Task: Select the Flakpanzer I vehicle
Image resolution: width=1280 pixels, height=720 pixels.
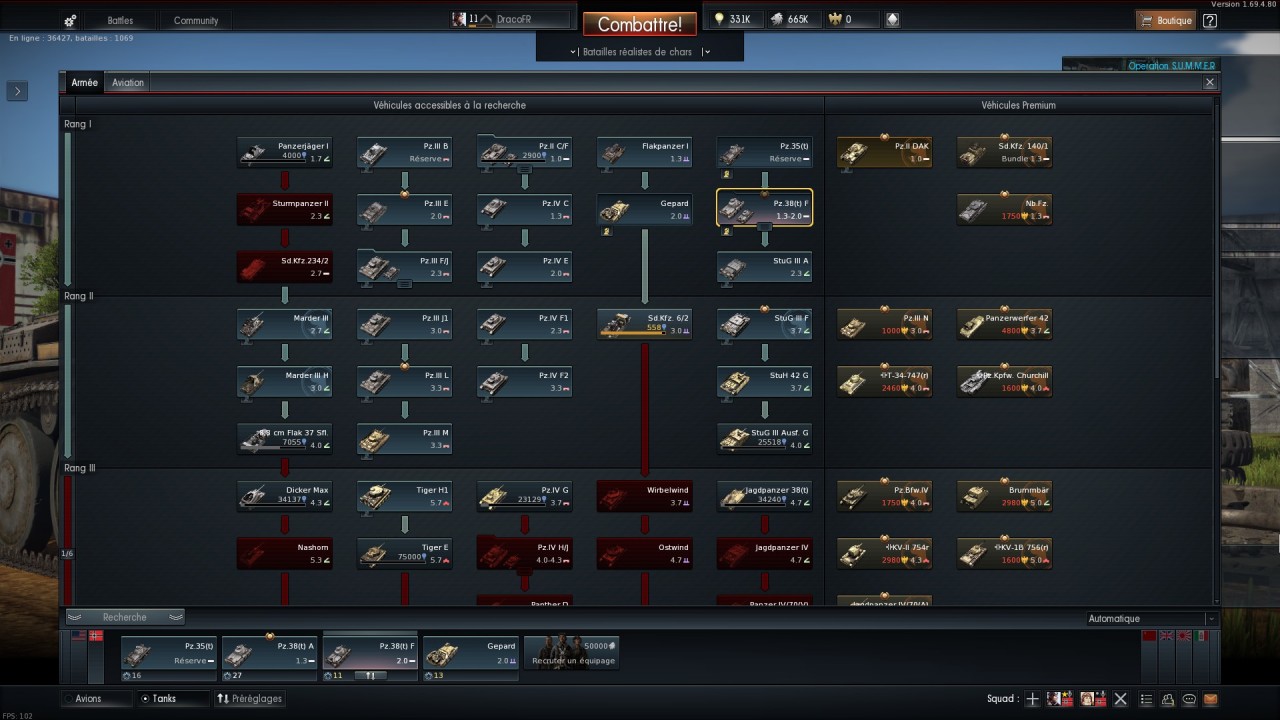Action: (x=645, y=152)
